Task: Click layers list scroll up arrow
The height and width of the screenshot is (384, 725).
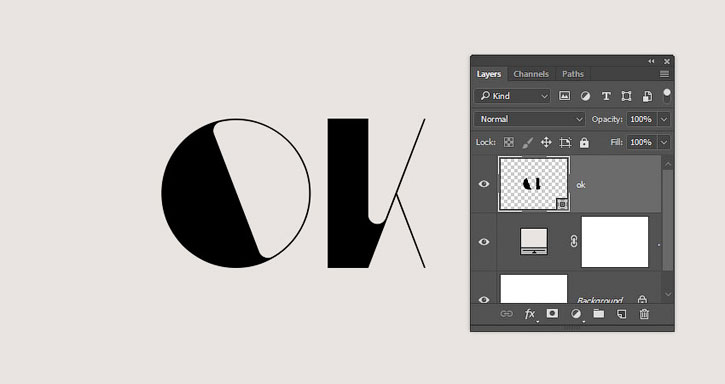Action: [668, 164]
